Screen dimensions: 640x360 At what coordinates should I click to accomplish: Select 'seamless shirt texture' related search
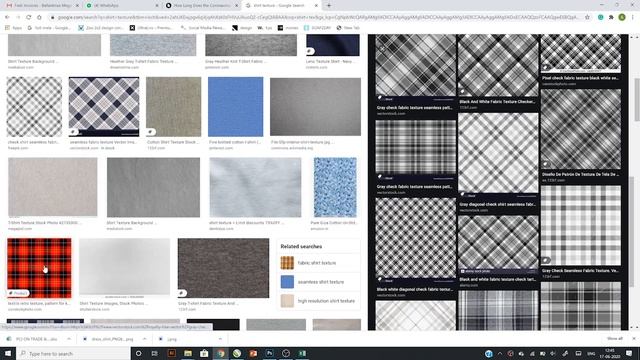click(321, 282)
